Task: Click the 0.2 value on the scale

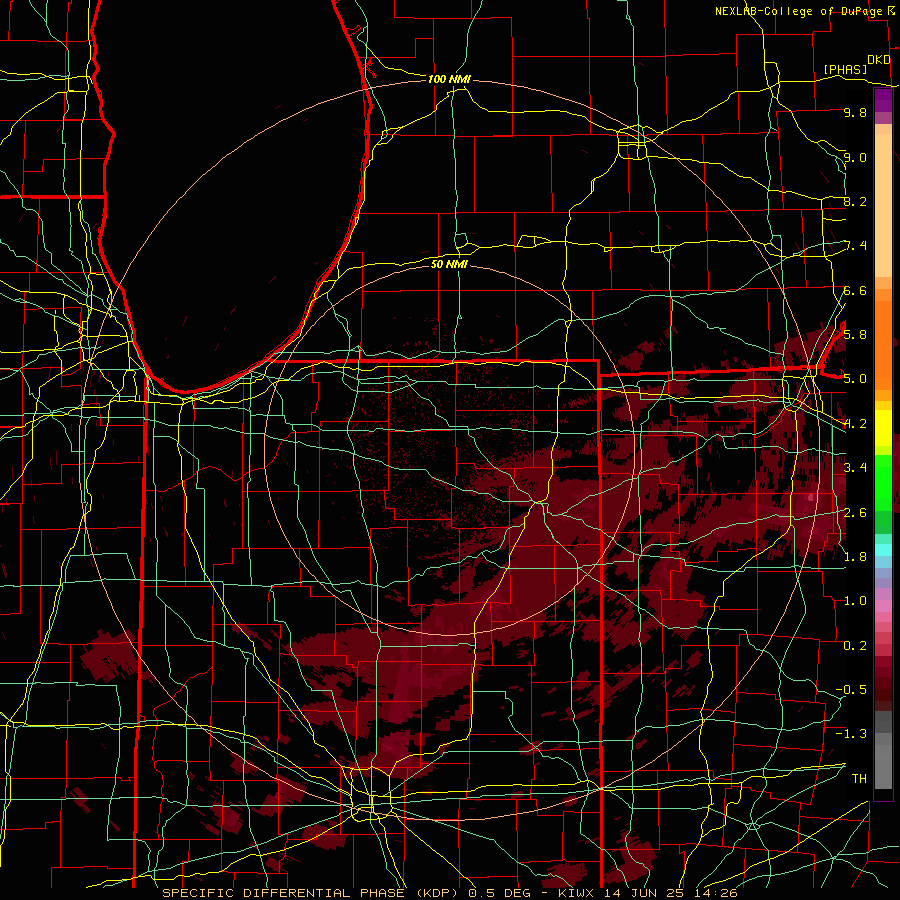Action: click(855, 645)
